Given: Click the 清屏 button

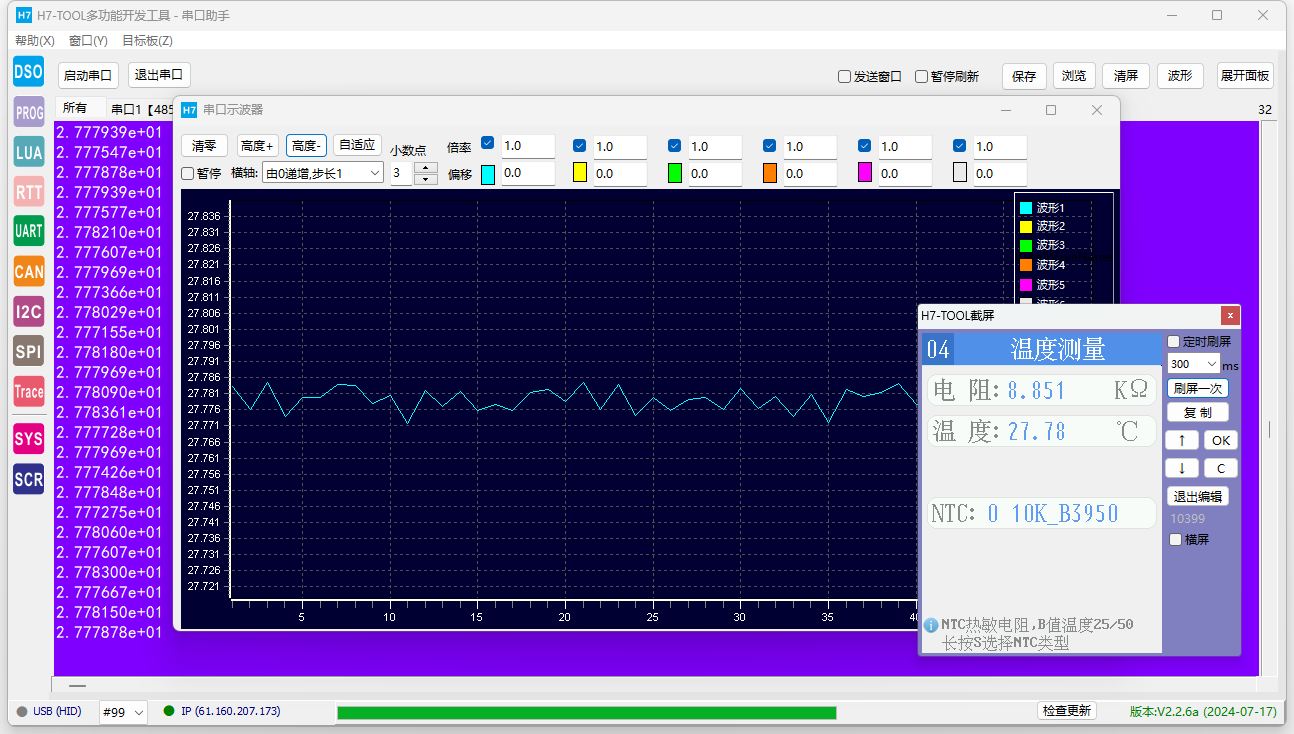Looking at the screenshot, I should [x=1126, y=76].
